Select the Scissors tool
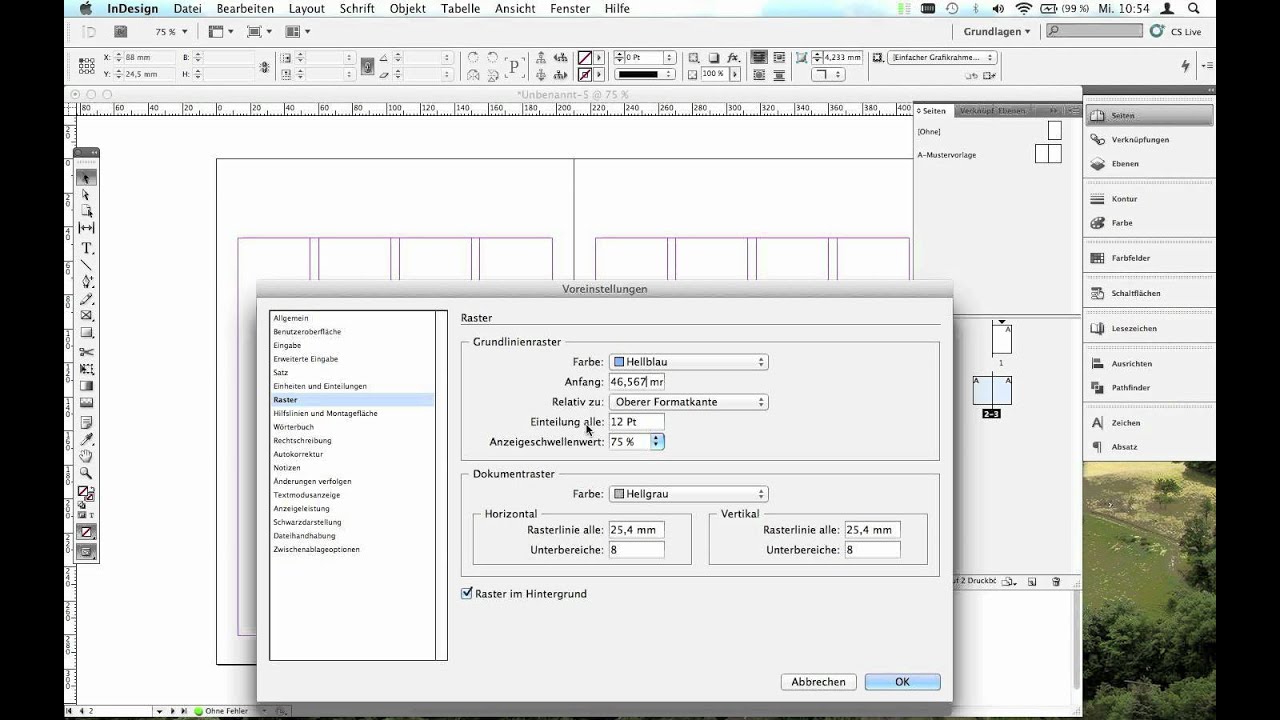 (x=87, y=352)
